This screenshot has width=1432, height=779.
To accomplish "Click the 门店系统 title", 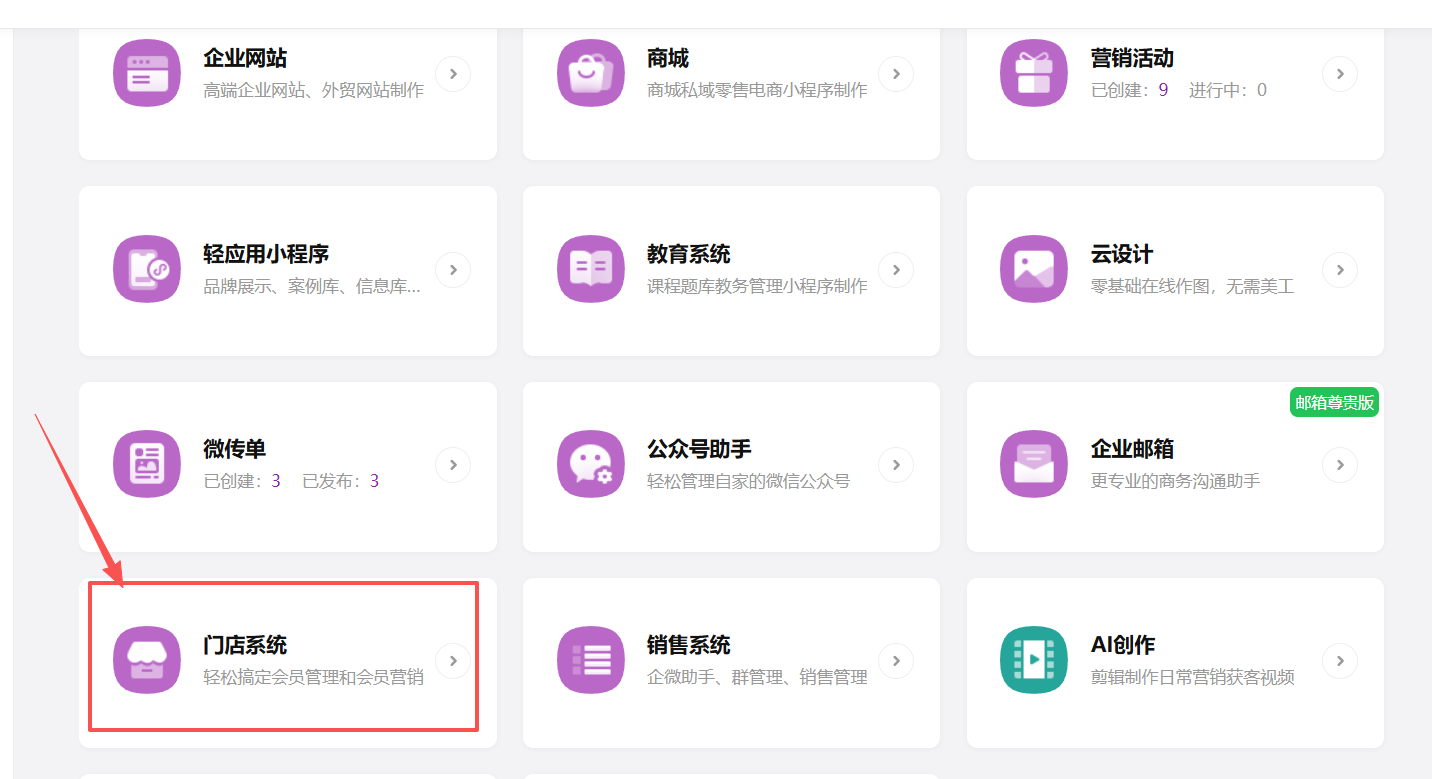I will pyautogui.click(x=245, y=645).
